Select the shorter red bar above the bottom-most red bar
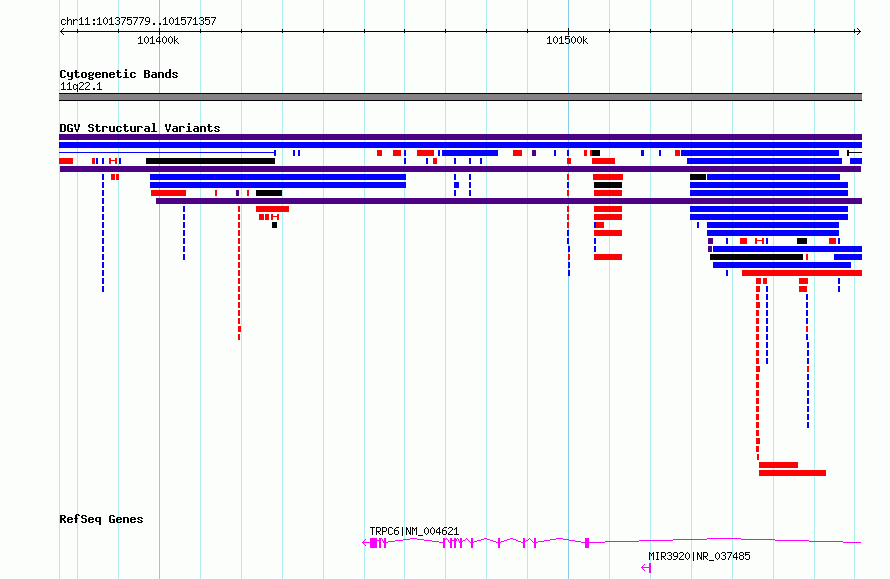The width and height of the screenshot is (890, 579). coord(778,465)
